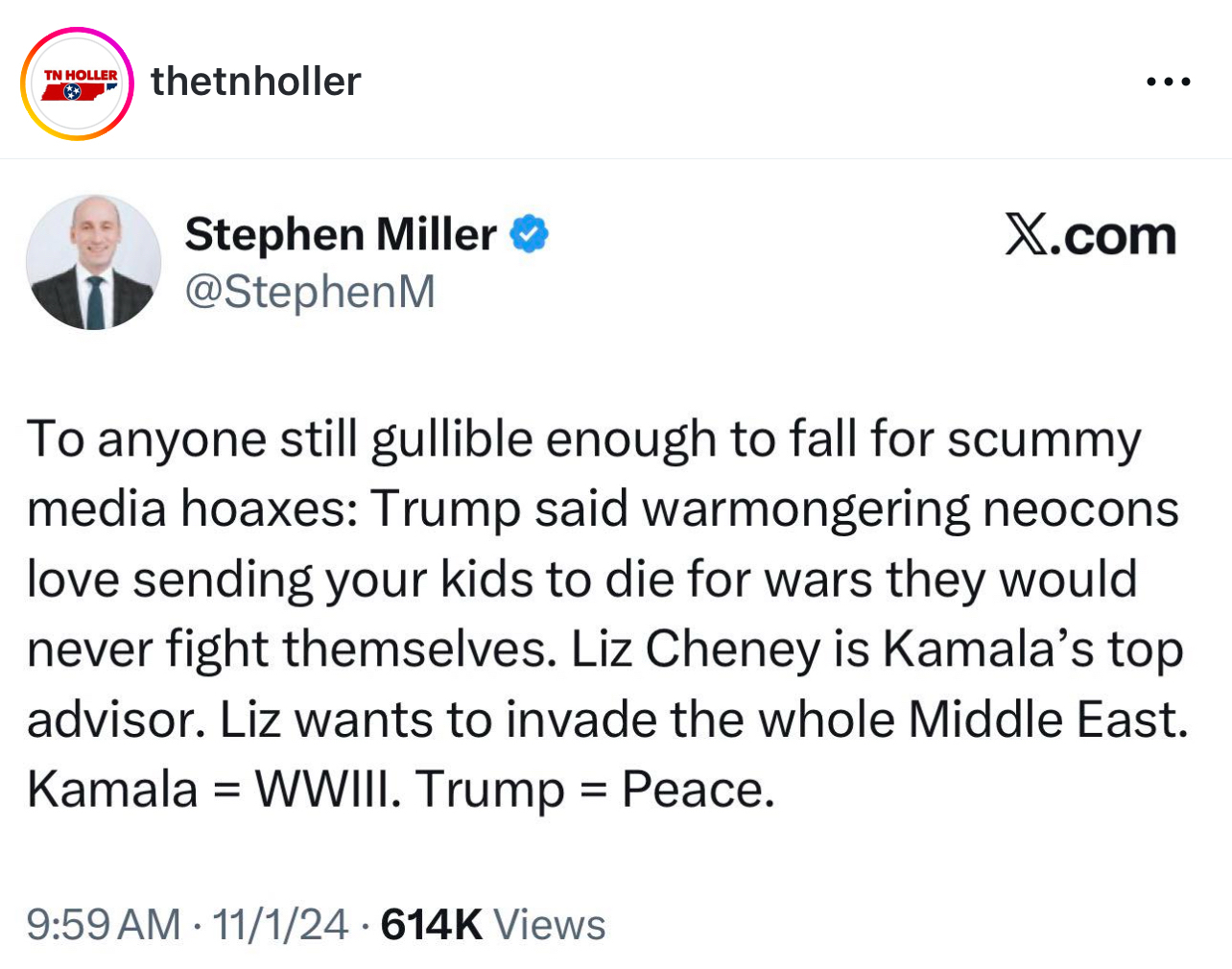The image size is (1232, 969).
Task: Click the X logo in the X.com watermark
Action: [1025, 235]
